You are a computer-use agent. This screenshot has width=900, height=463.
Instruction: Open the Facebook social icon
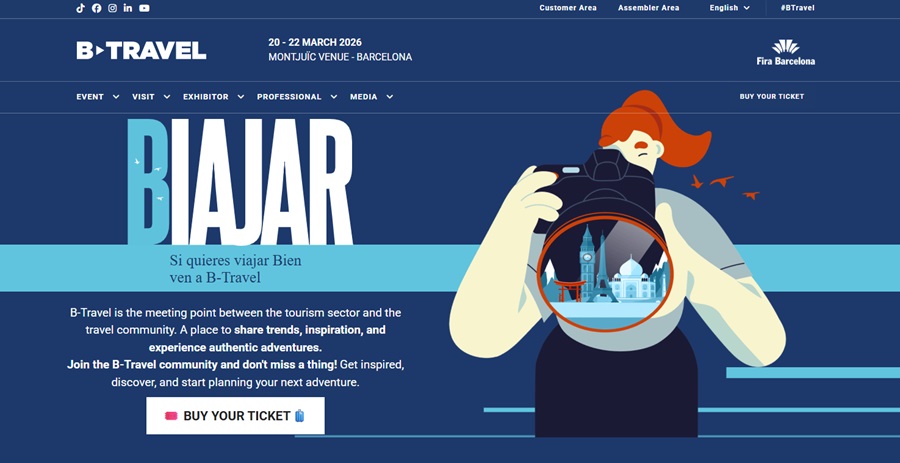click(96, 8)
